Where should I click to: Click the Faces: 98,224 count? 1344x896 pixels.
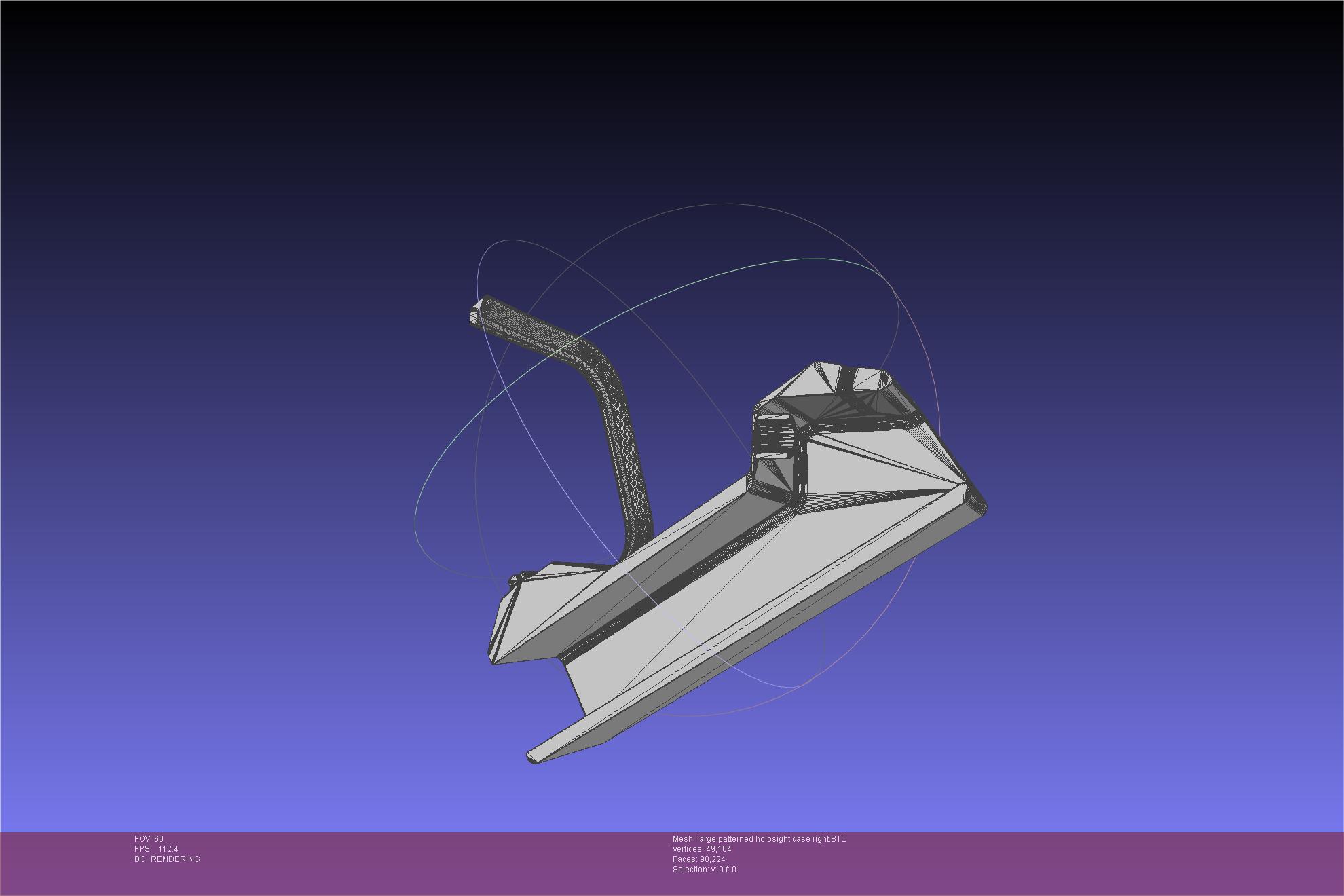point(698,859)
